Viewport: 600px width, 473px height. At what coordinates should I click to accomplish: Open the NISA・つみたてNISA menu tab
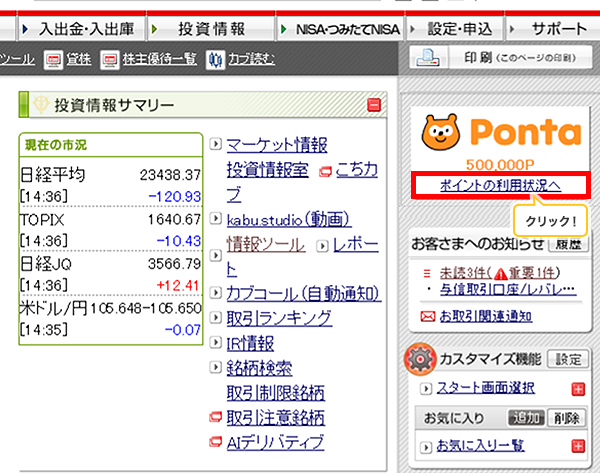[340, 29]
